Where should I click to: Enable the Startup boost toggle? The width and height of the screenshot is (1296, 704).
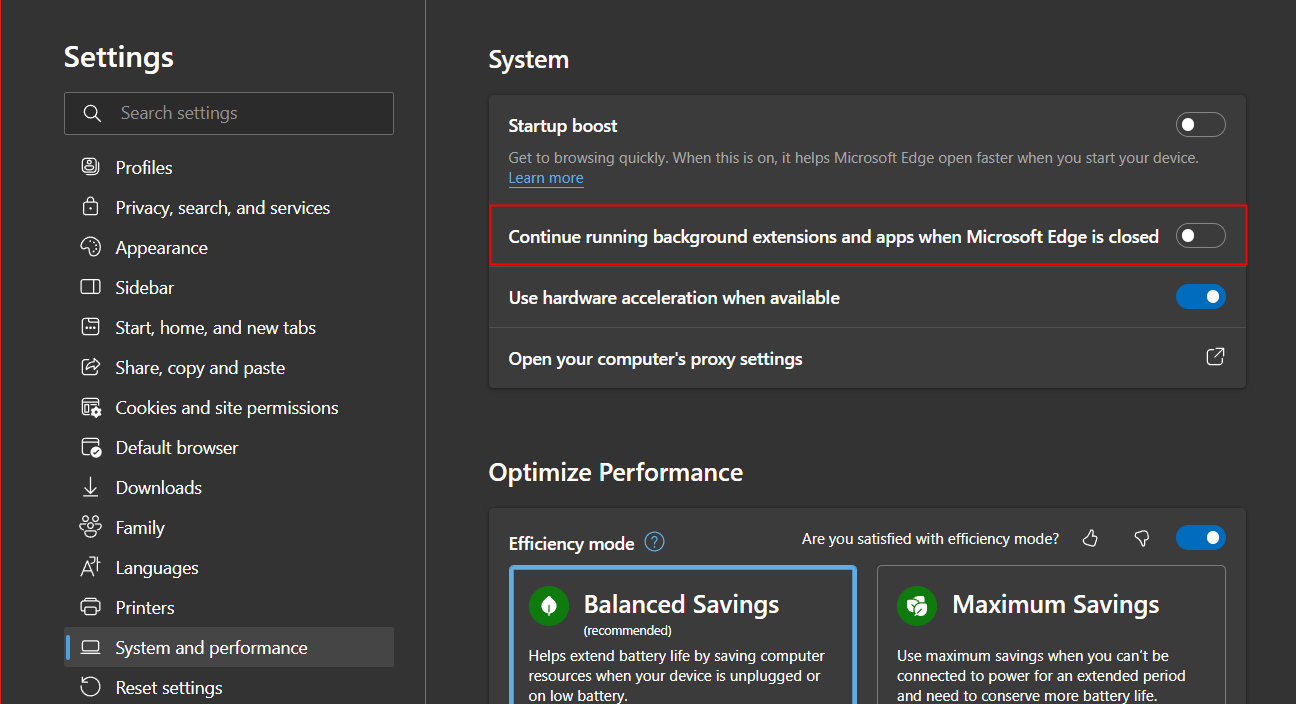1201,125
